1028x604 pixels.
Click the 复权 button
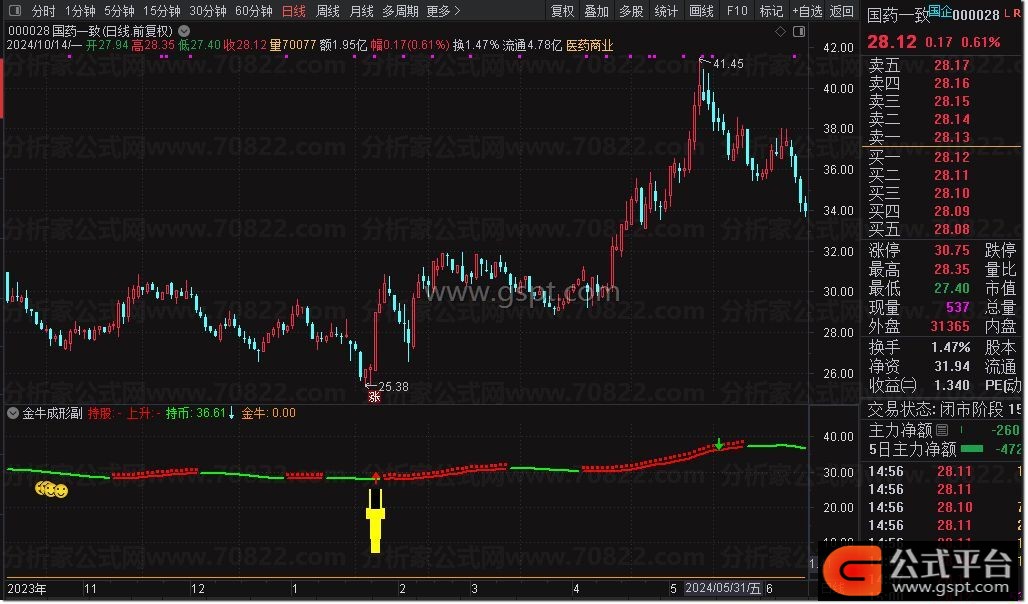tap(563, 11)
